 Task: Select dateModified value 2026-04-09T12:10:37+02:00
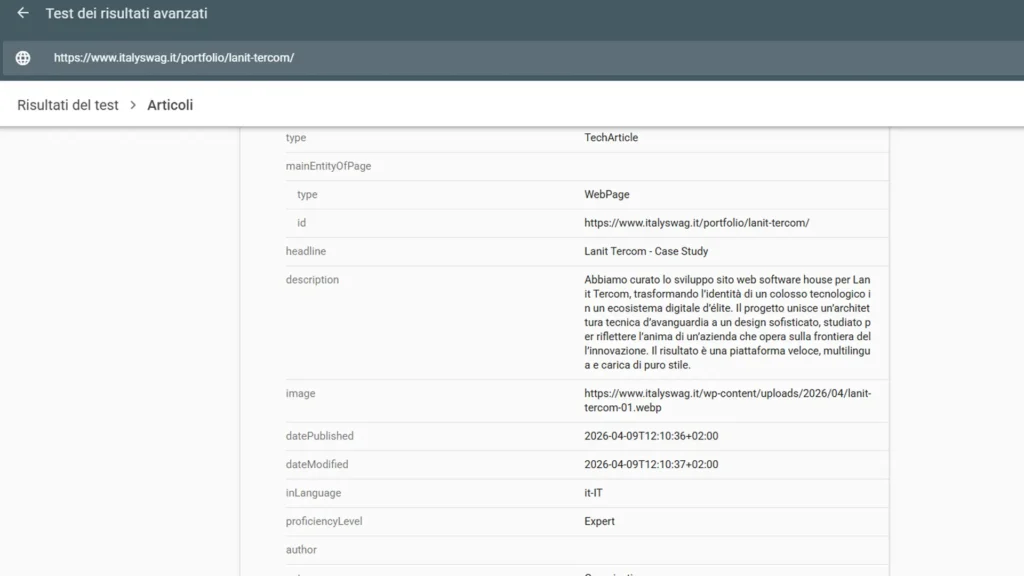[651, 464]
